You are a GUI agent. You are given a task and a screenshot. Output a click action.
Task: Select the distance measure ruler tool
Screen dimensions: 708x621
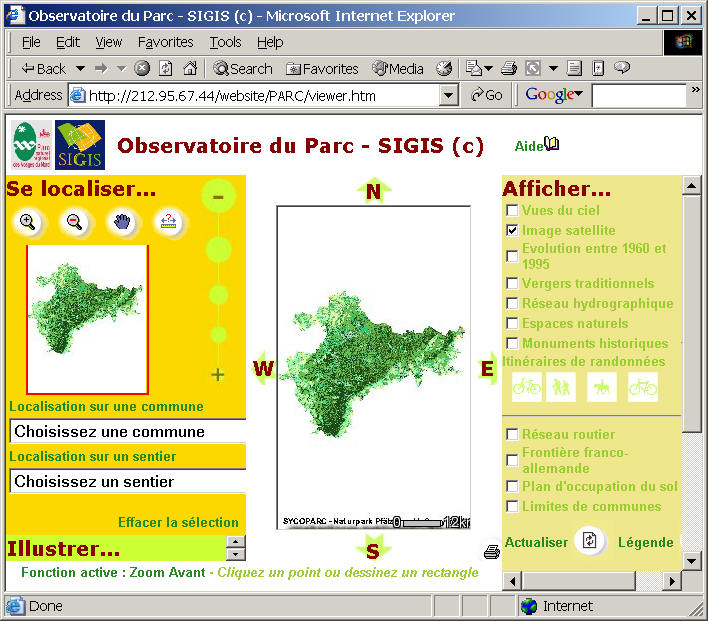[x=168, y=222]
